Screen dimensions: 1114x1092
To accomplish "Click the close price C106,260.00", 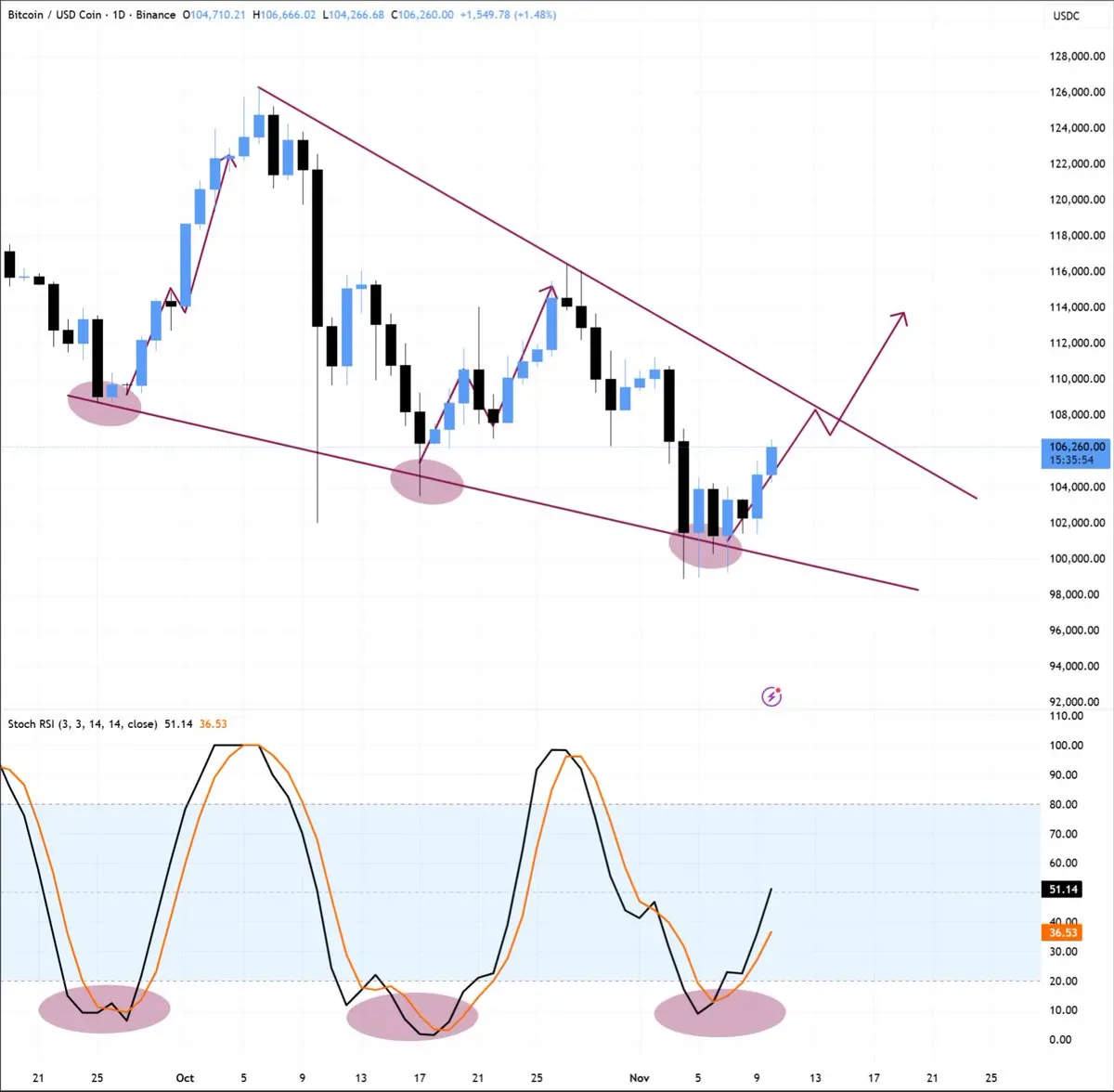I will click(422, 15).
